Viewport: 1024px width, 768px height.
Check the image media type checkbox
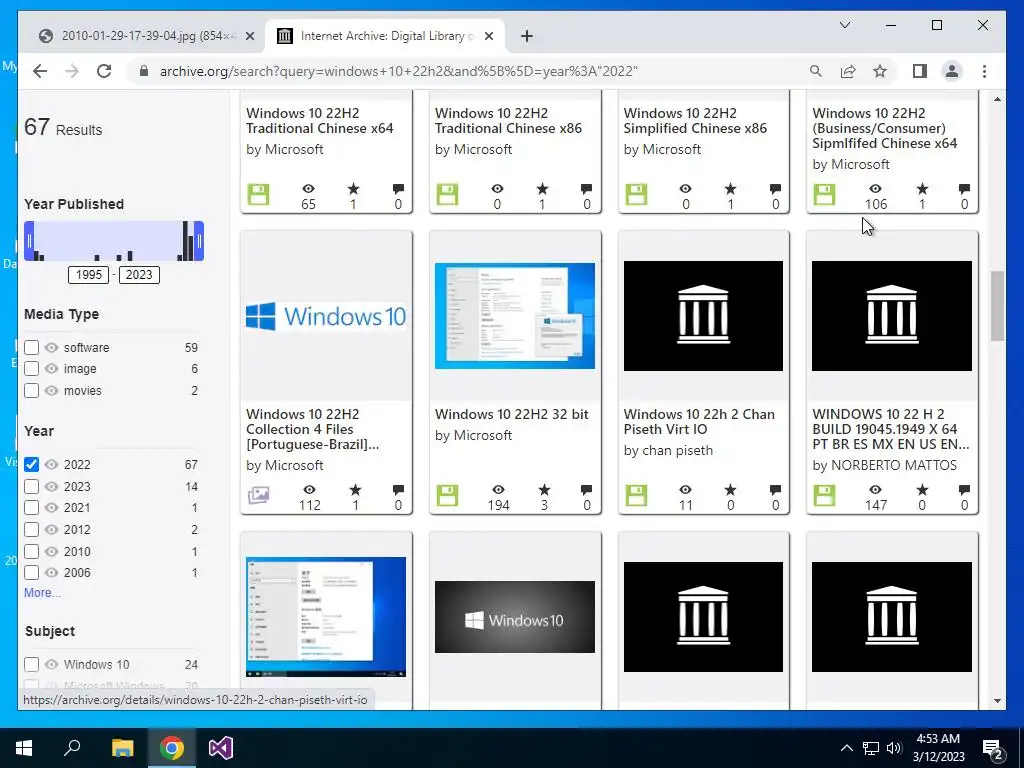pyautogui.click(x=31, y=368)
